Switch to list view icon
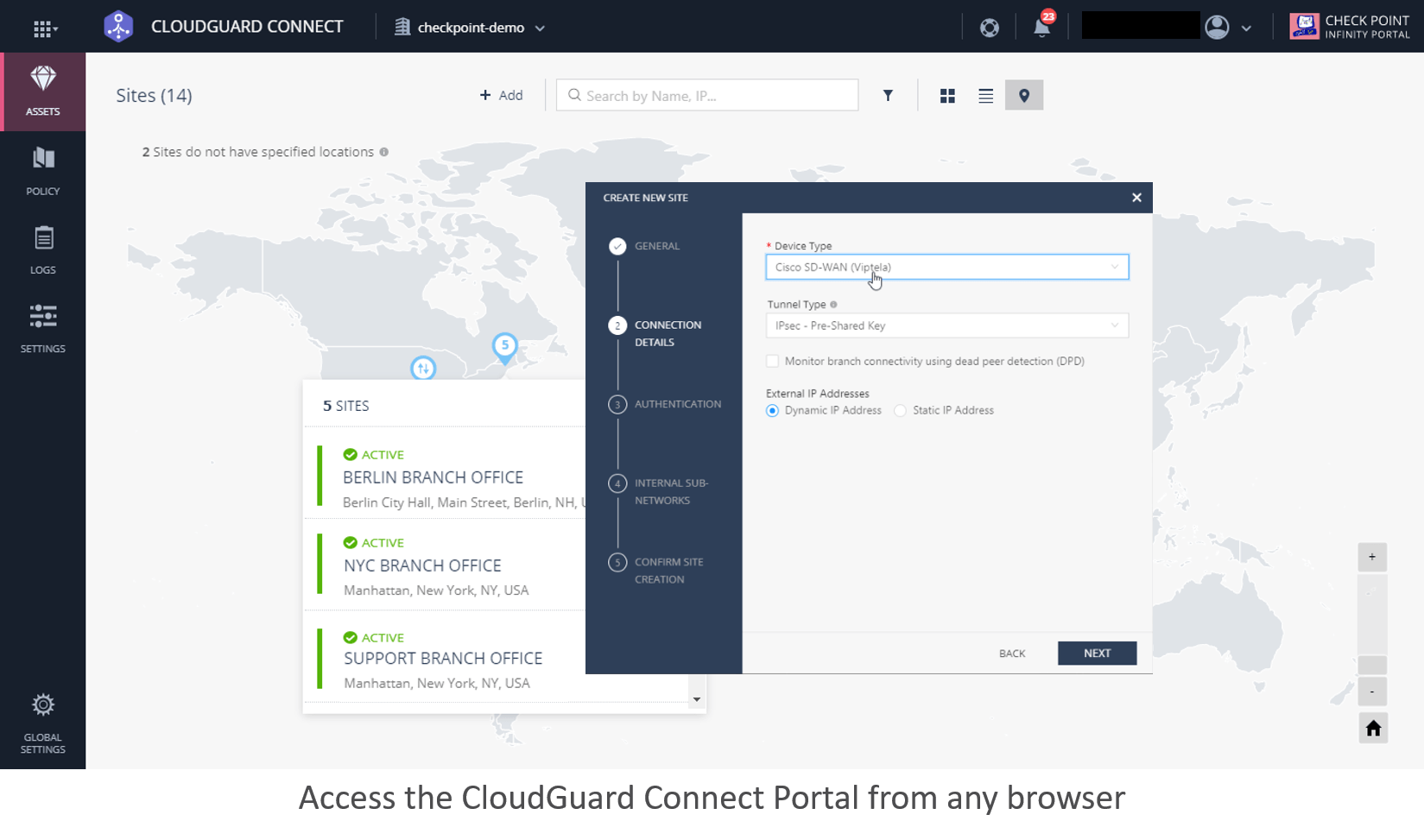Viewport: 1424px width, 840px height. pyautogui.click(x=985, y=96)
